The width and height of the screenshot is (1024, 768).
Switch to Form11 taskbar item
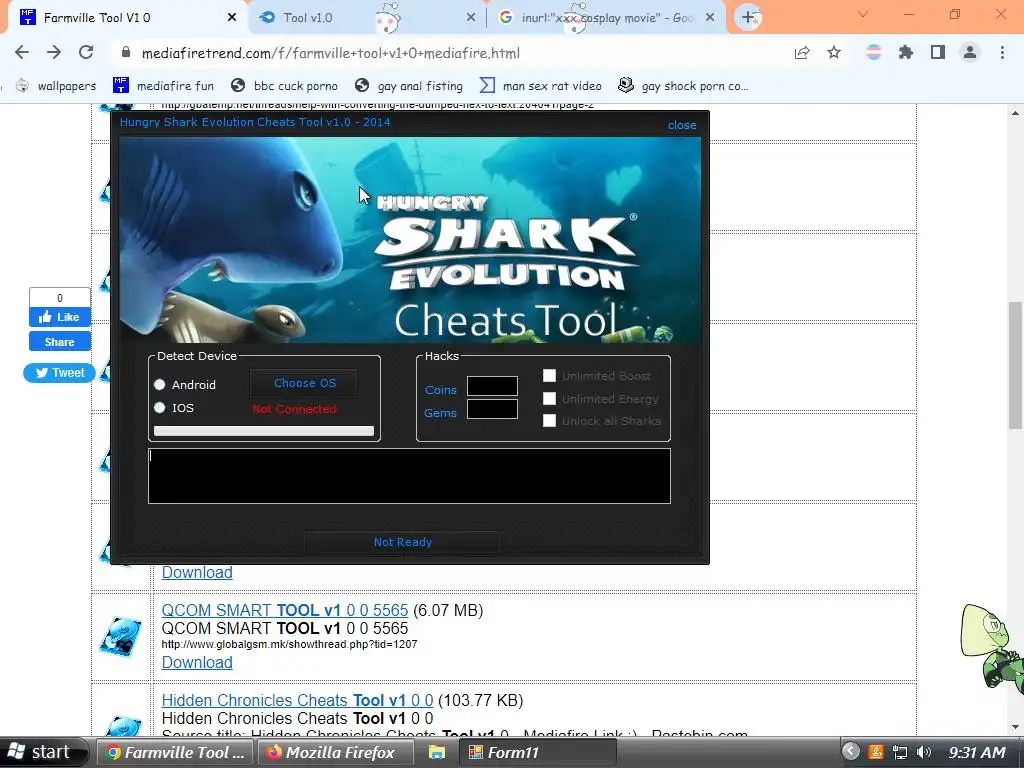(537, 752)
